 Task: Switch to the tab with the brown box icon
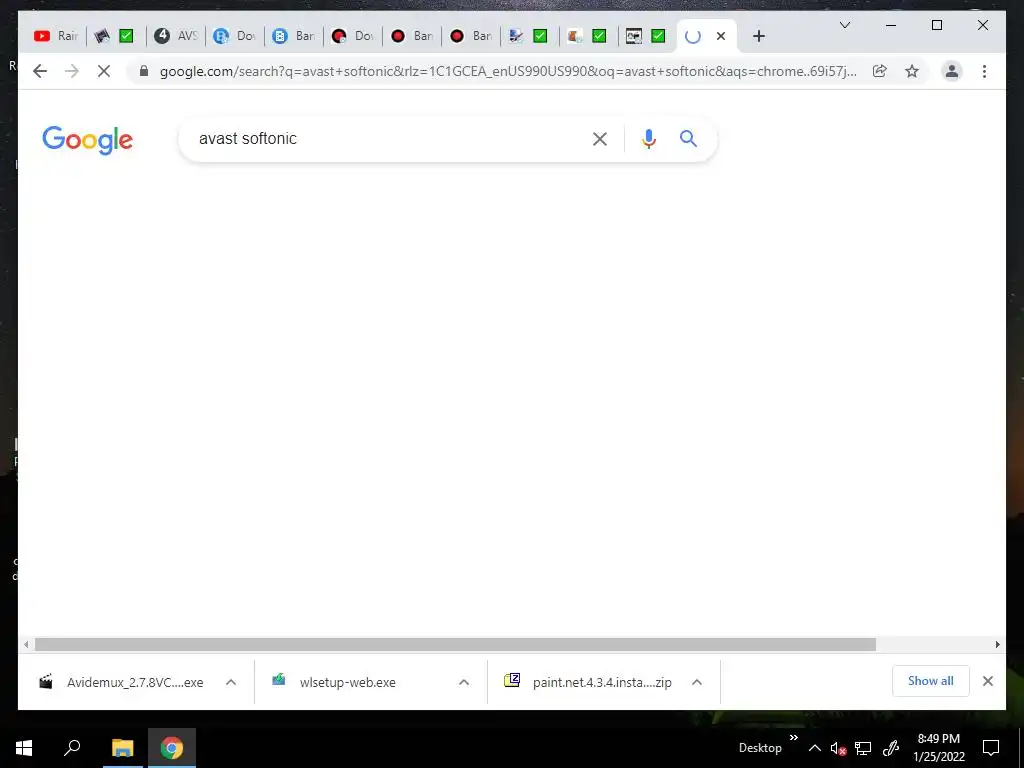(x=588, y=36)
